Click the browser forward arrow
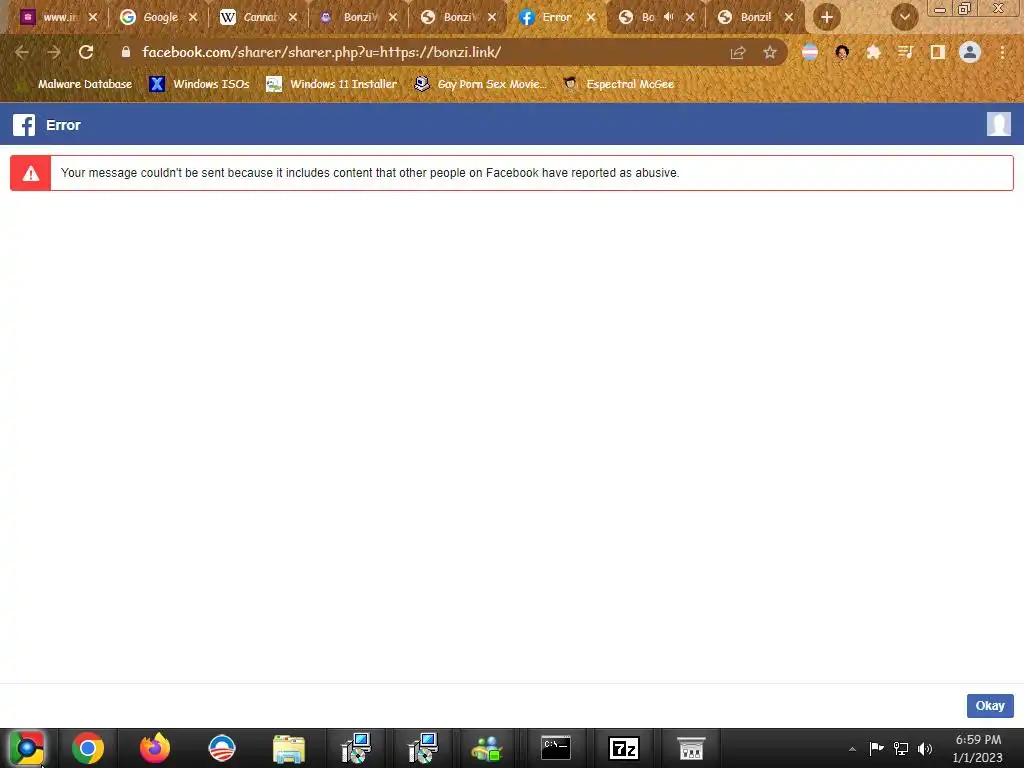This screenshot has width=1024, height=768. coord(54,52)
